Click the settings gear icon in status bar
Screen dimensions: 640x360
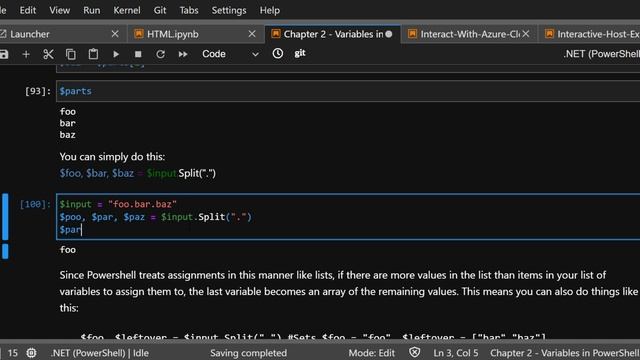[x=31, y=353]
